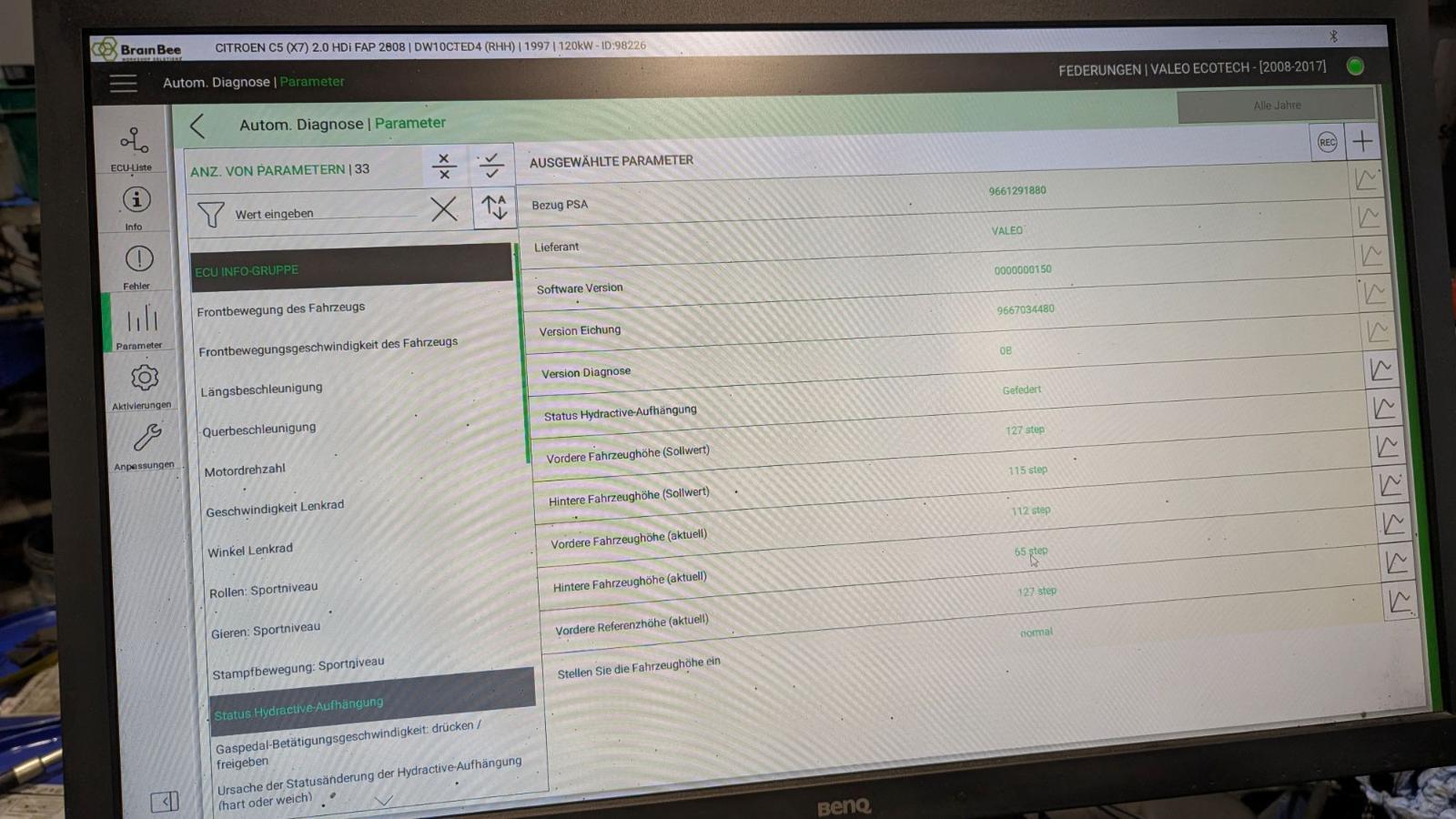
Task: Select 'Rollen: Sportniveau' parameter
Action: pyautogui.click(x=264, y=590)
